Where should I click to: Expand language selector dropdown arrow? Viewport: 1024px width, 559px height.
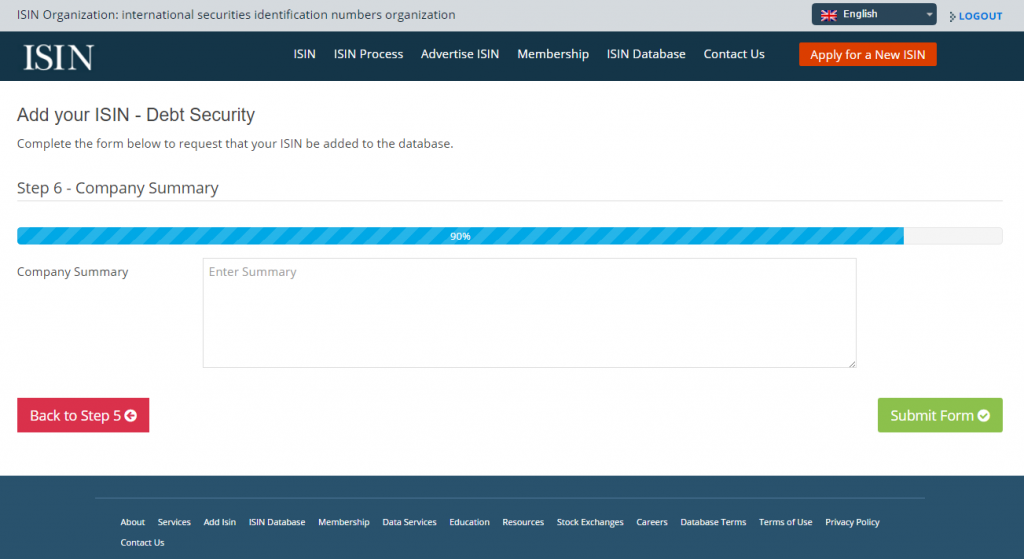tap(929, 14)
